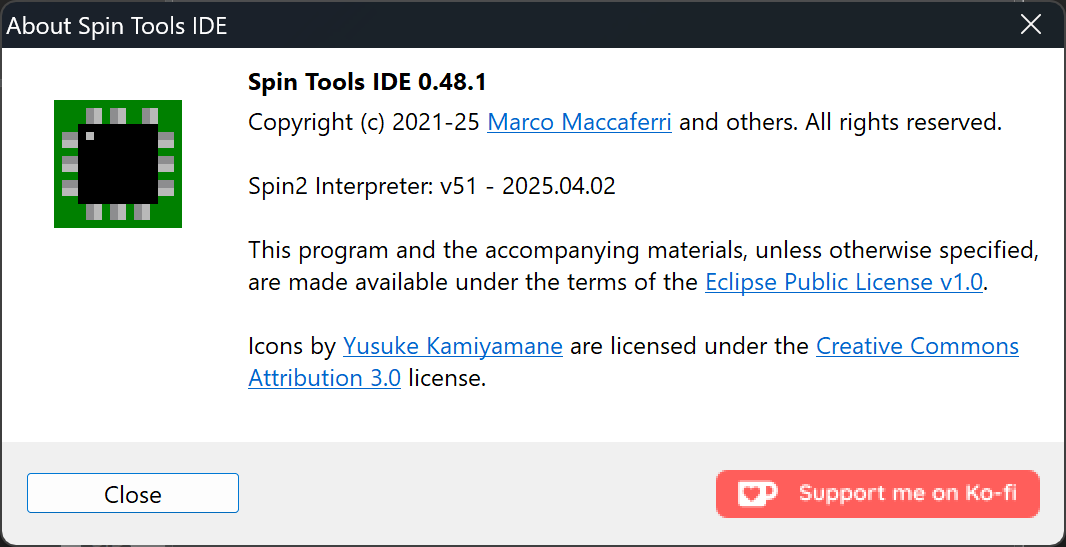The width and height of the screenshot is (1066, 547).
Task: Click the Spin Tools IDE 0.48.1 heading
Action: (x=366, y=83)
